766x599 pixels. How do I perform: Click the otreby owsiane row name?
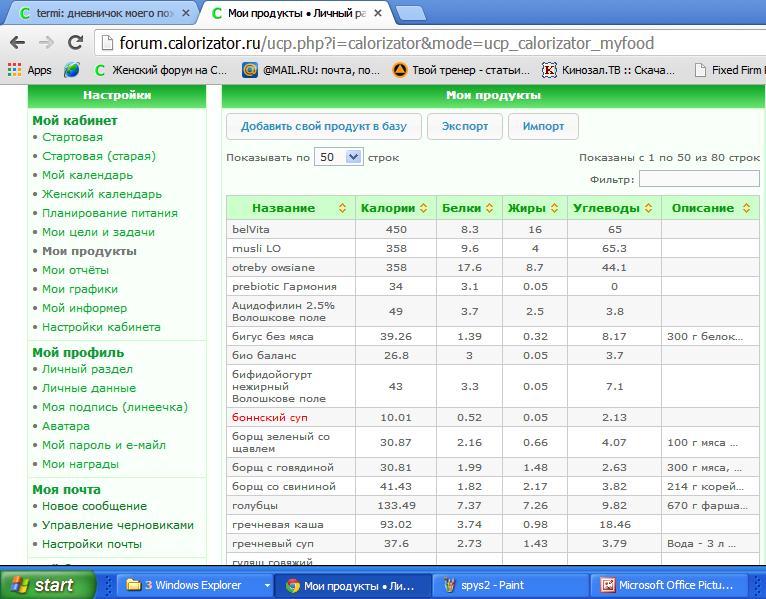pyautogui.click(x=274, y=268)
